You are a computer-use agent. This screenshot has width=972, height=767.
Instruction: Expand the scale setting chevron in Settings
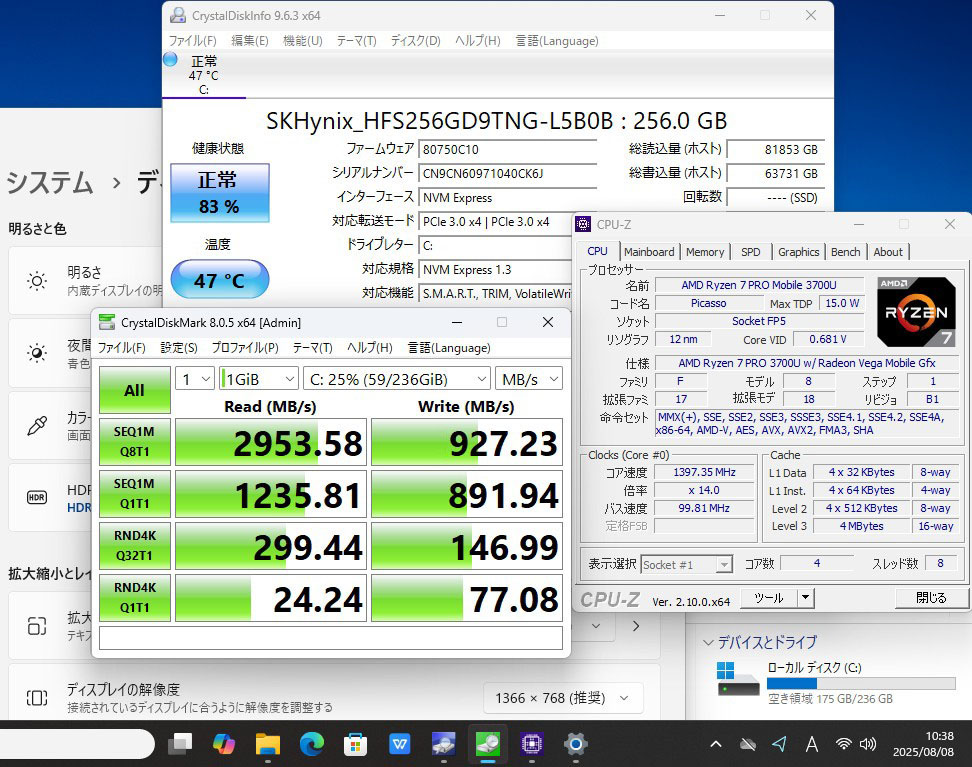click(x=636, y=626)
